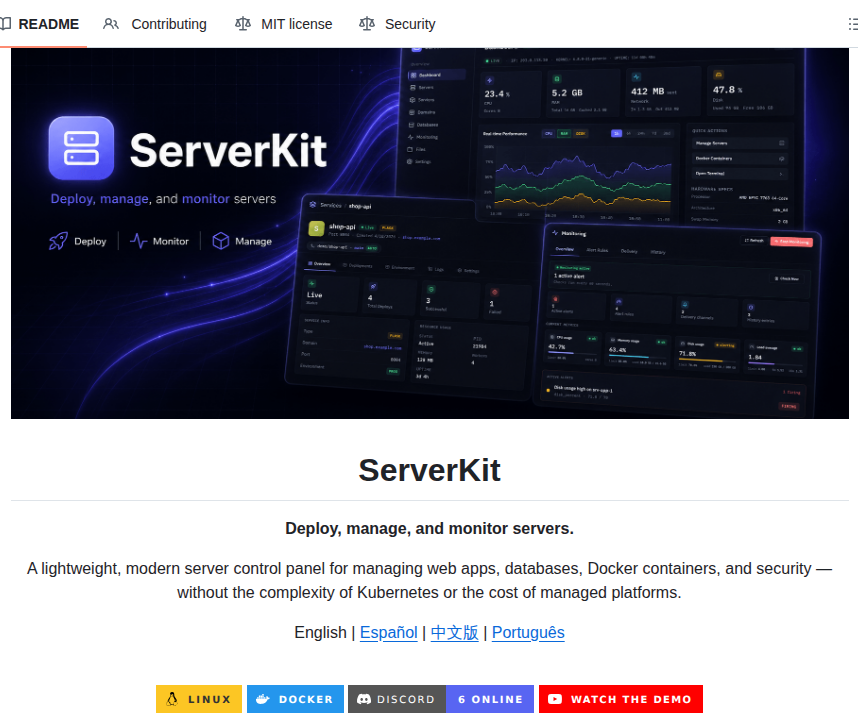Screen dimensions: 858x720
Task: Open the outline list icon
Action: (853, 24)
